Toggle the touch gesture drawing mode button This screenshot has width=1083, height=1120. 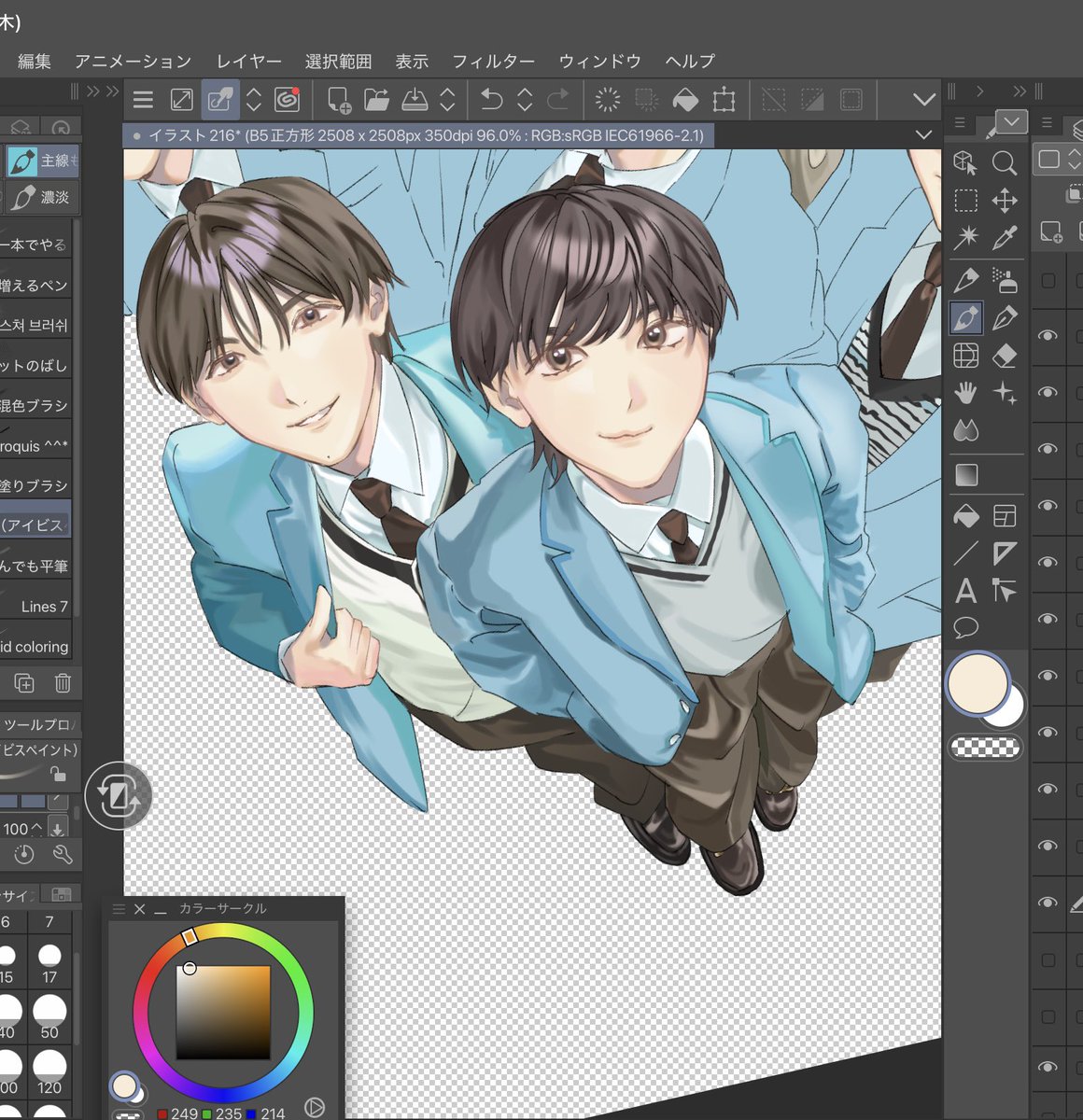220,99
